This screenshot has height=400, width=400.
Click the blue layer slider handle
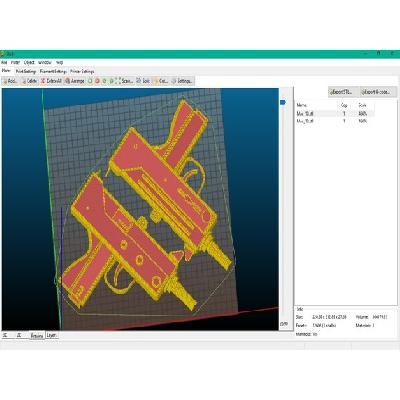tap(283, 102)
